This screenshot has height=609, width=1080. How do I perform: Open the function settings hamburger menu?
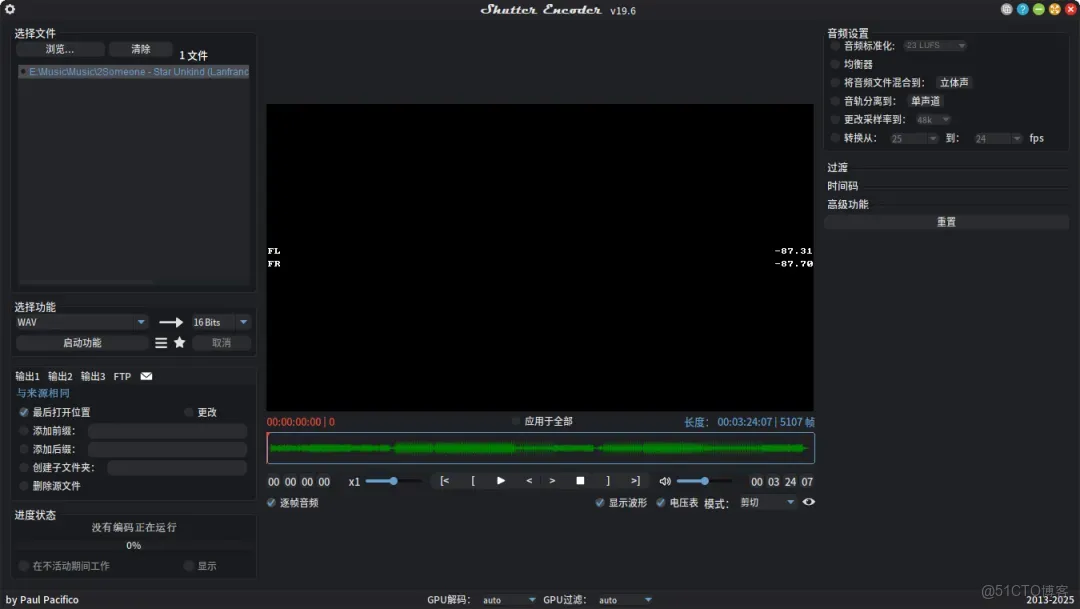(x=160, y=342)
